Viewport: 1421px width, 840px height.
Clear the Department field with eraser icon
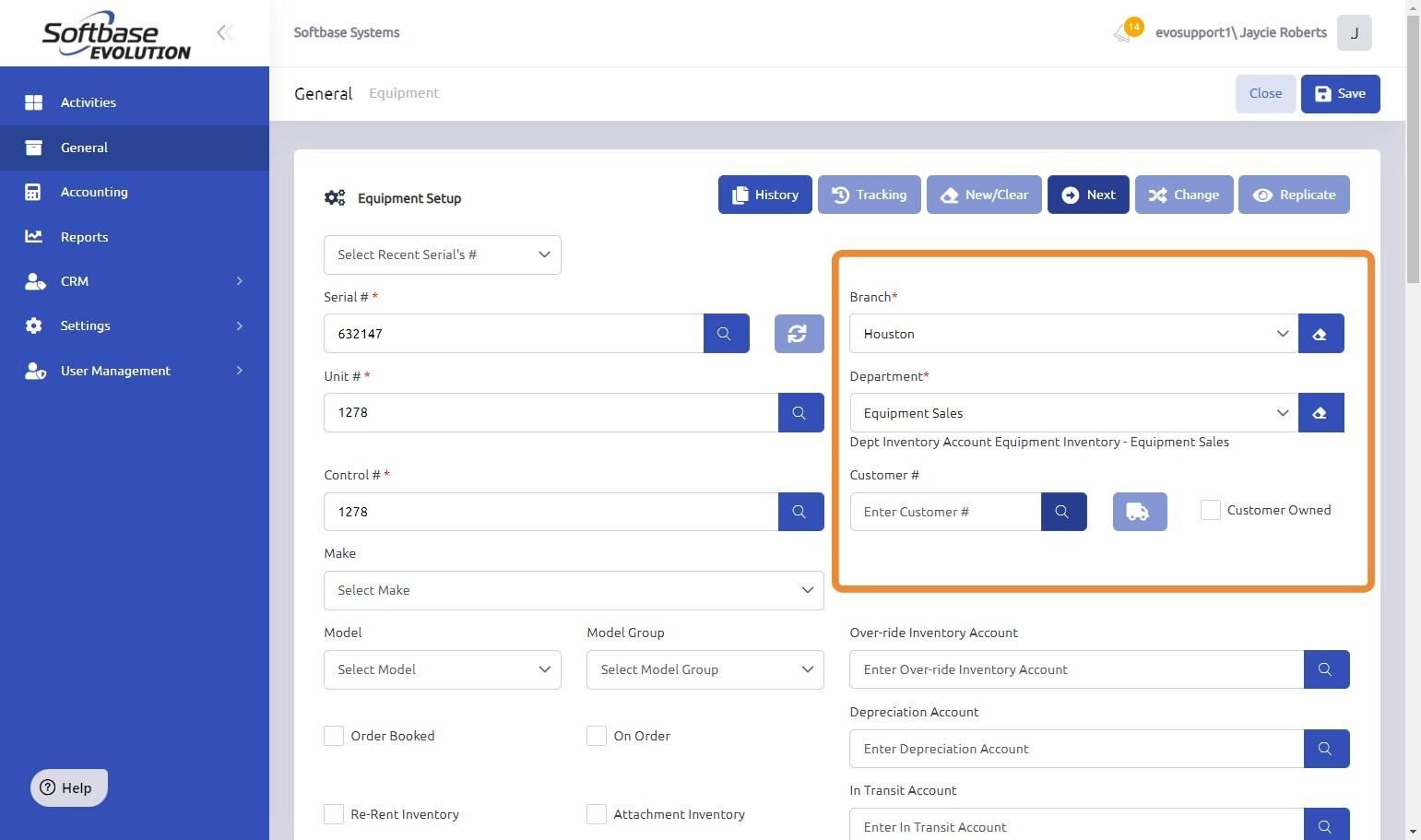[x=1320, y=413]
